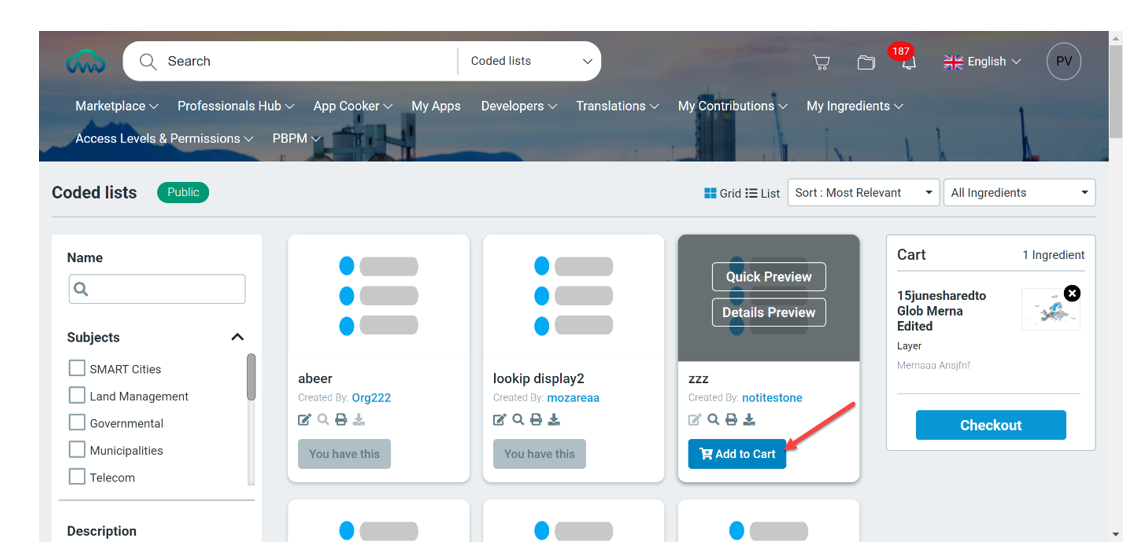1134x554 pixels.
Task: Open creator link mozareaa
Action: point(573,398)
